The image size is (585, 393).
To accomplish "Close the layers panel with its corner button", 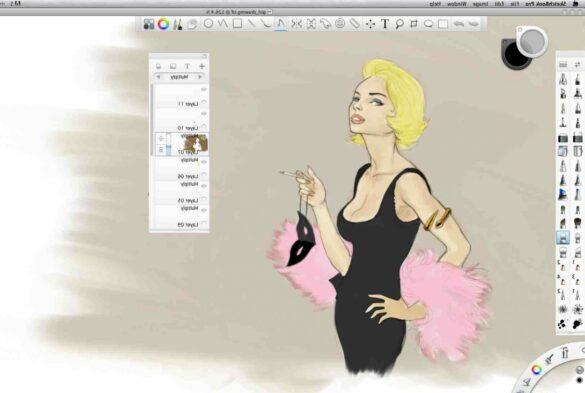I will pyautogui.click(x=204, y=56).
